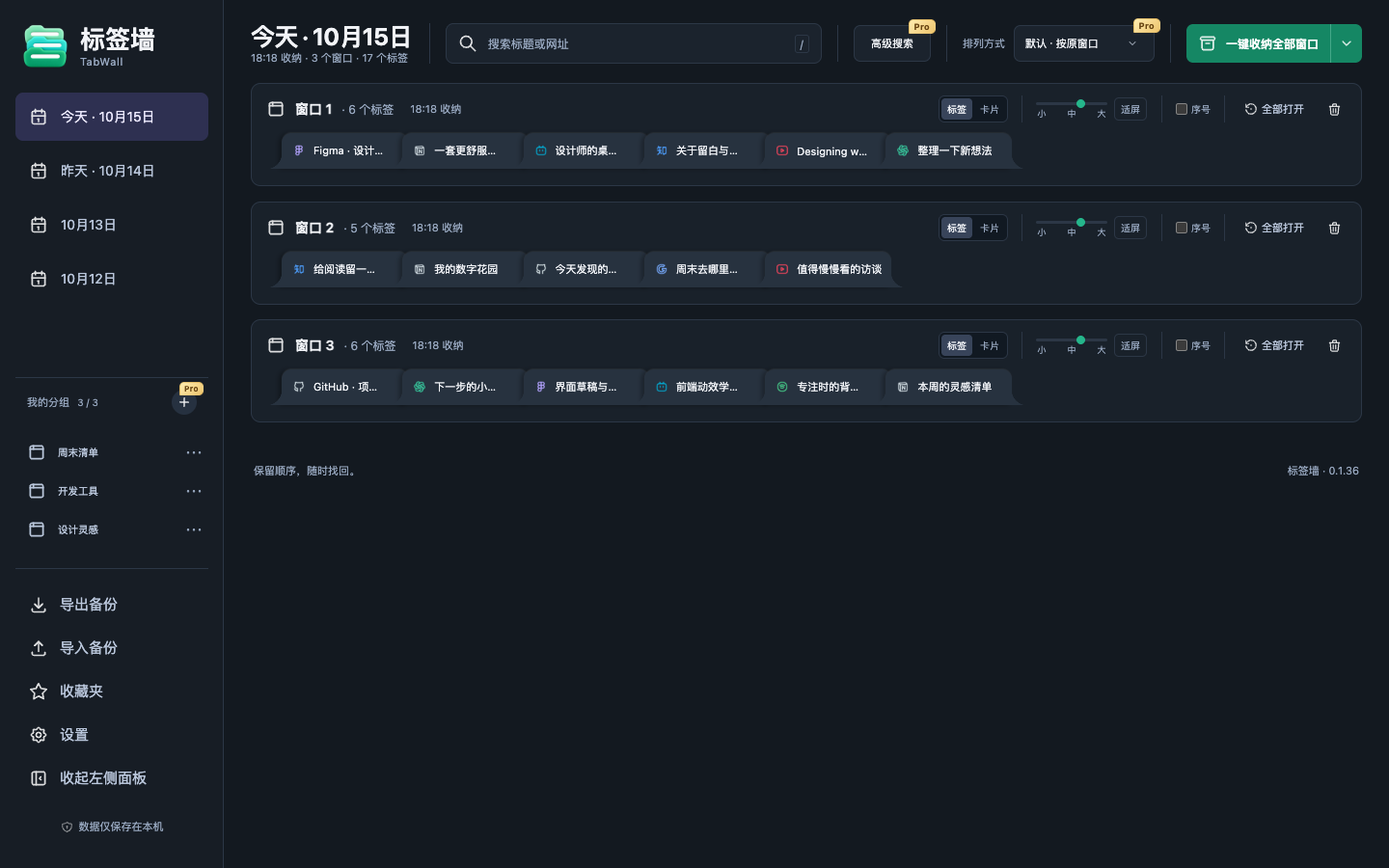Select 标签 view in window 3
Screen dimensions: 1389x868
click(x=957, y=345)
